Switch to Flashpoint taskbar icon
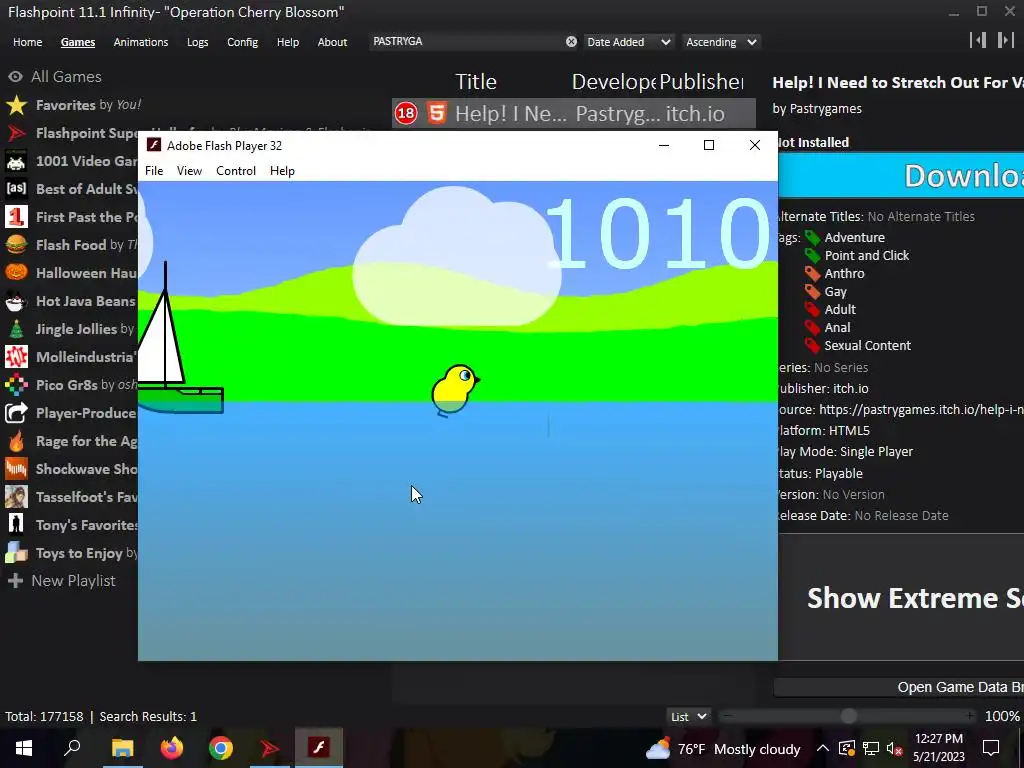Viewport: 1024px width, 768px height. (x=270, y=748)
